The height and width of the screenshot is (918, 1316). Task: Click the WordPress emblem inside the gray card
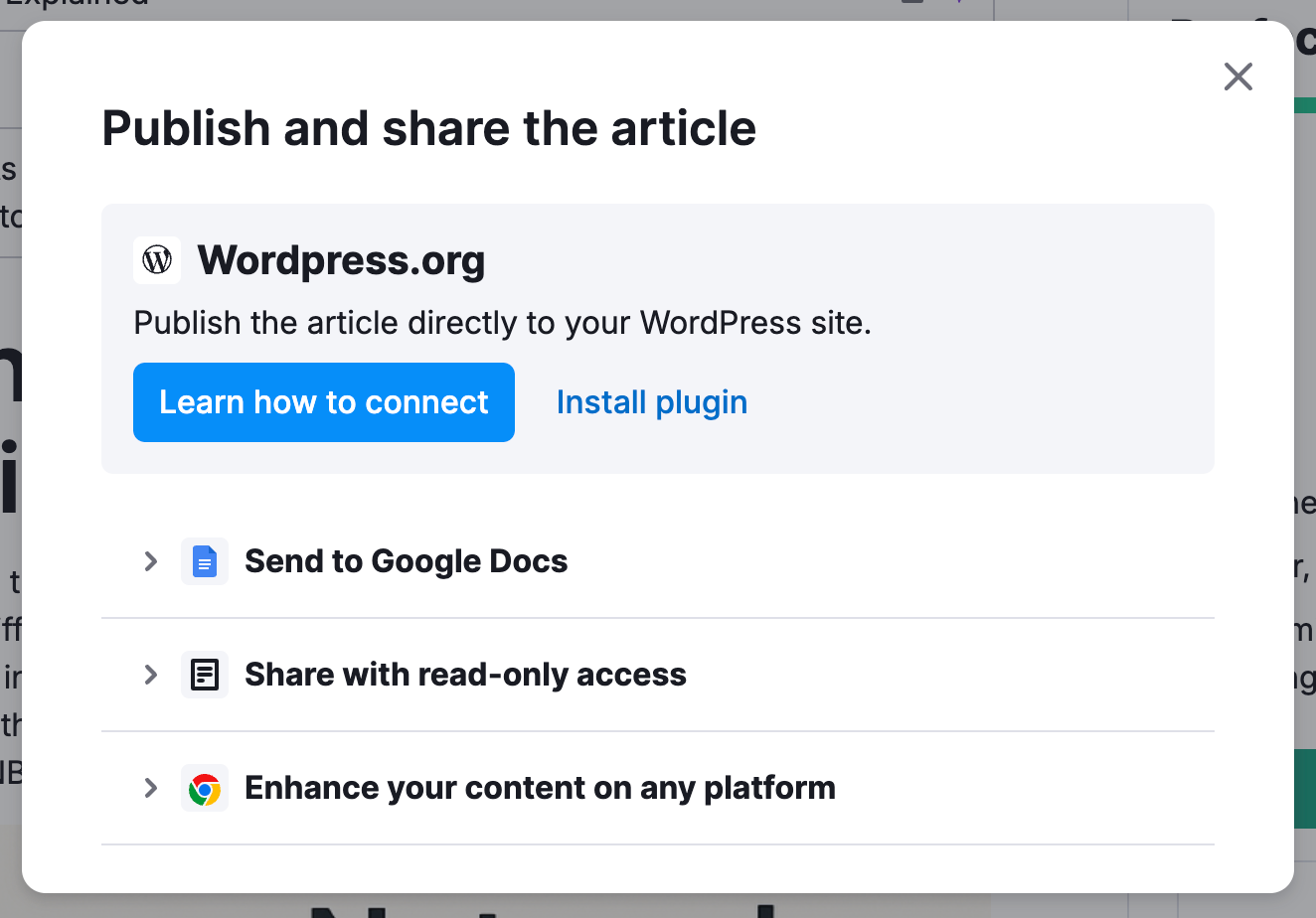157,260
